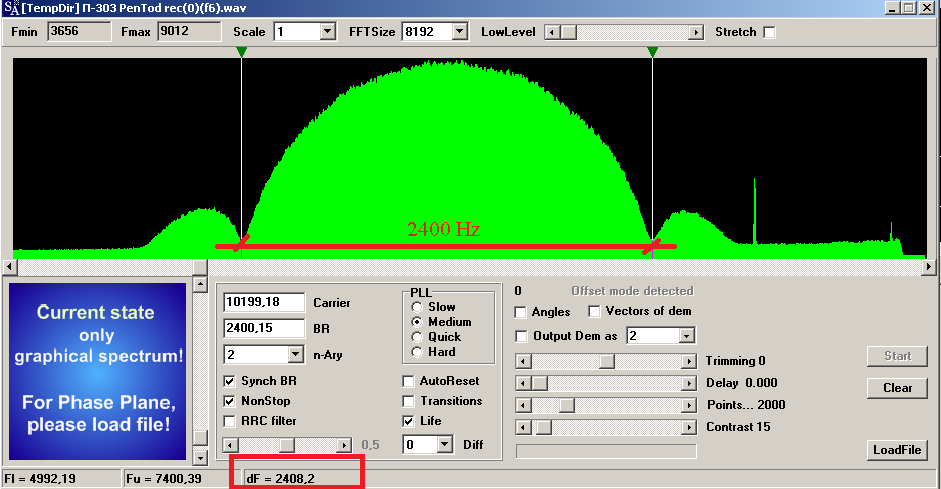Open the n-Ary dropdown

point(295,355)
